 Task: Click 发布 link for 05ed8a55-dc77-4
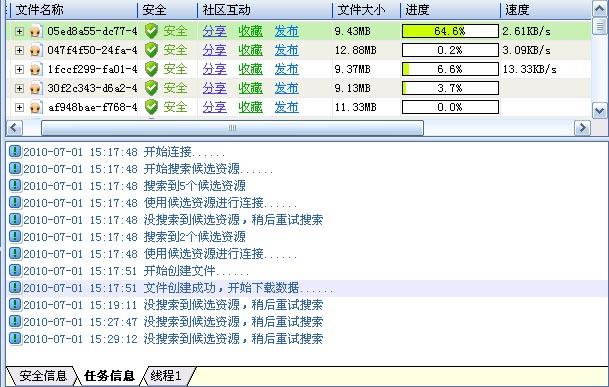point(286,31)
